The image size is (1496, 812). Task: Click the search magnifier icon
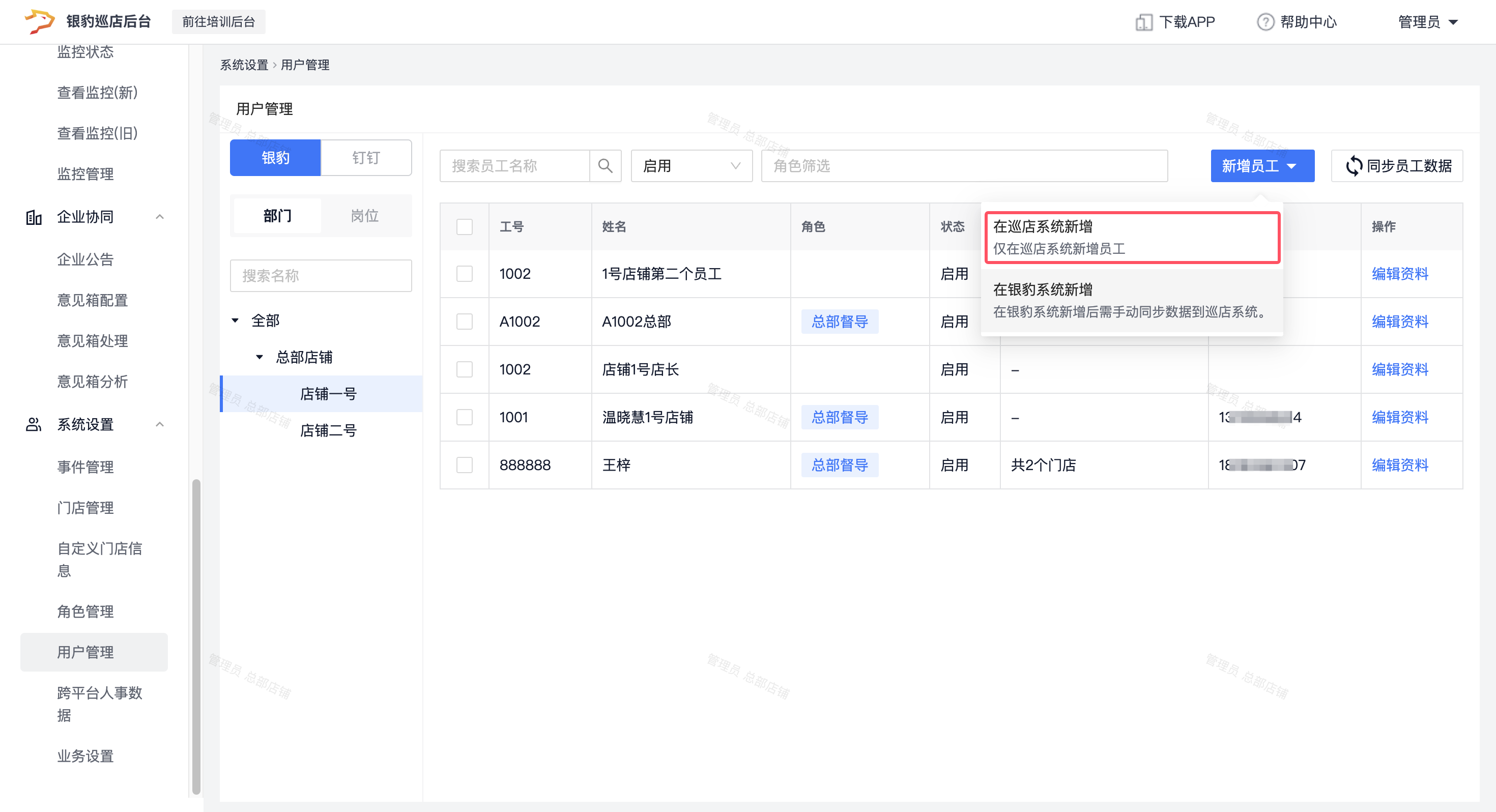click(605, 166)
